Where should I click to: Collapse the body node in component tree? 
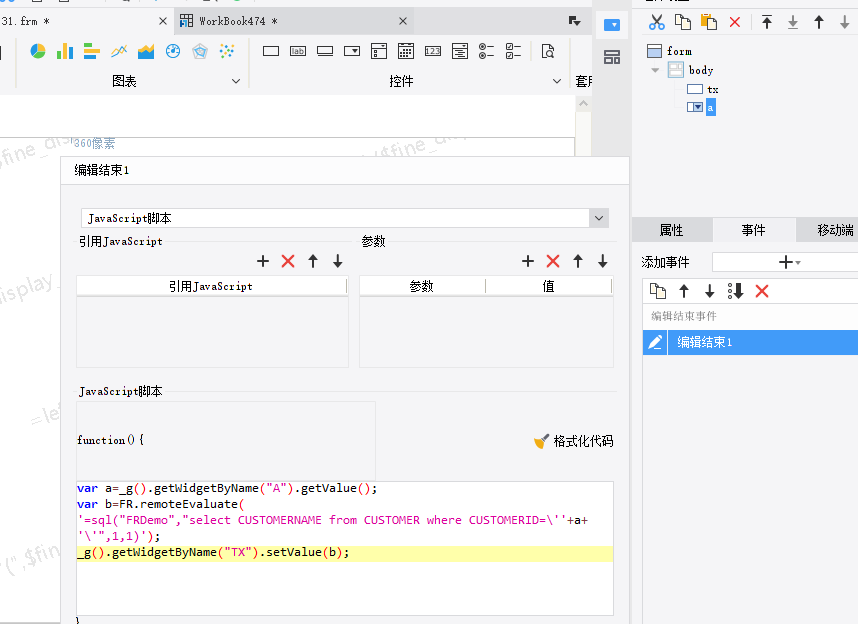[x=655, y=70]
